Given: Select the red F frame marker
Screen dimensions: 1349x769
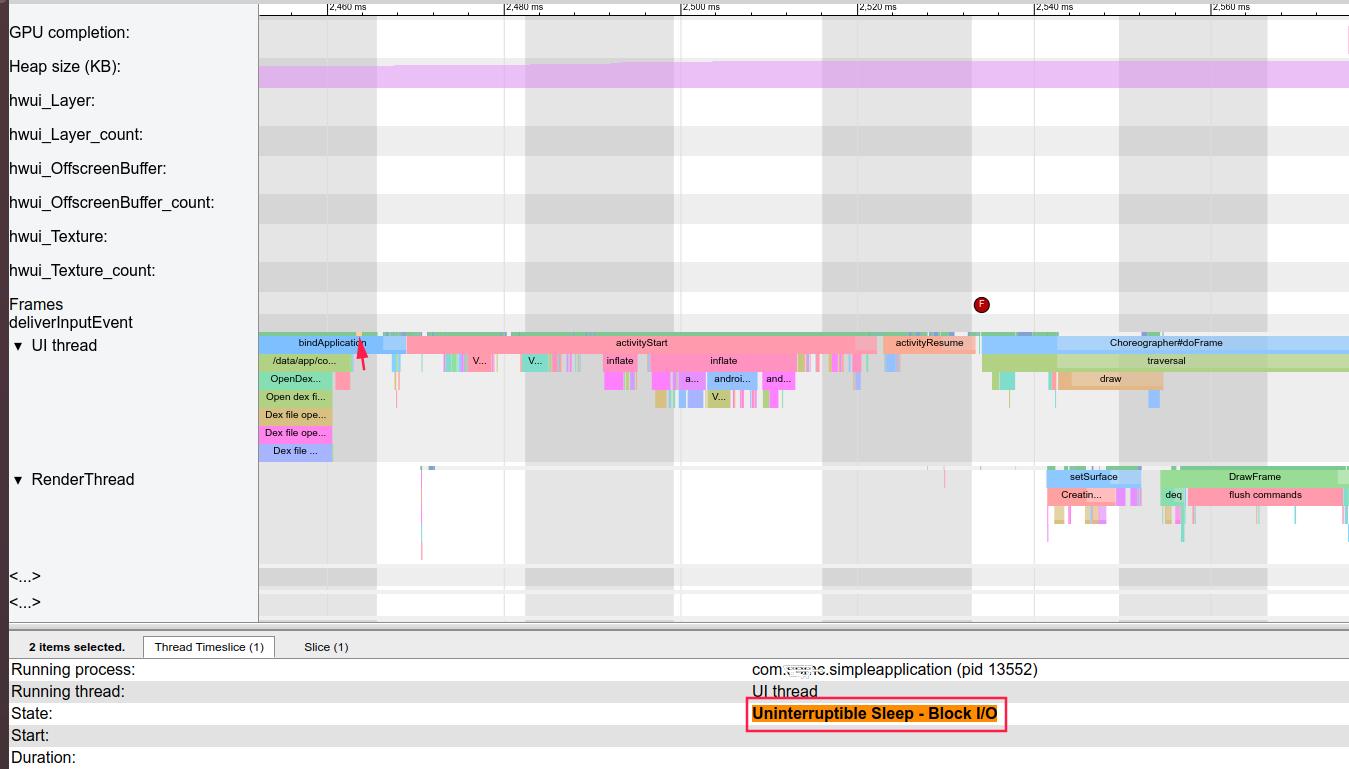Looking at the screenshot, I should pos(981,304).
